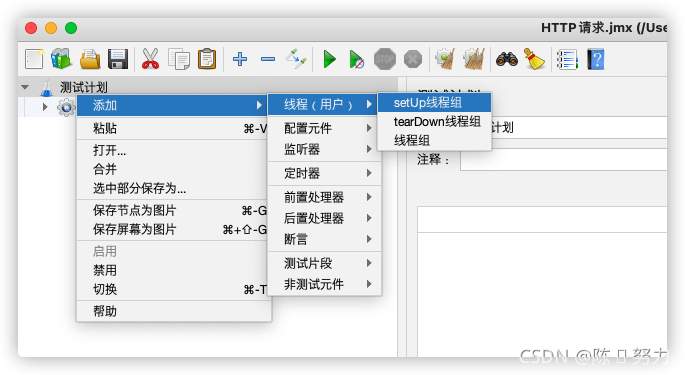Click the name input field showing 计划
Image resolution: width=685 pixels, height=375 pixels.
click(579, 128)
